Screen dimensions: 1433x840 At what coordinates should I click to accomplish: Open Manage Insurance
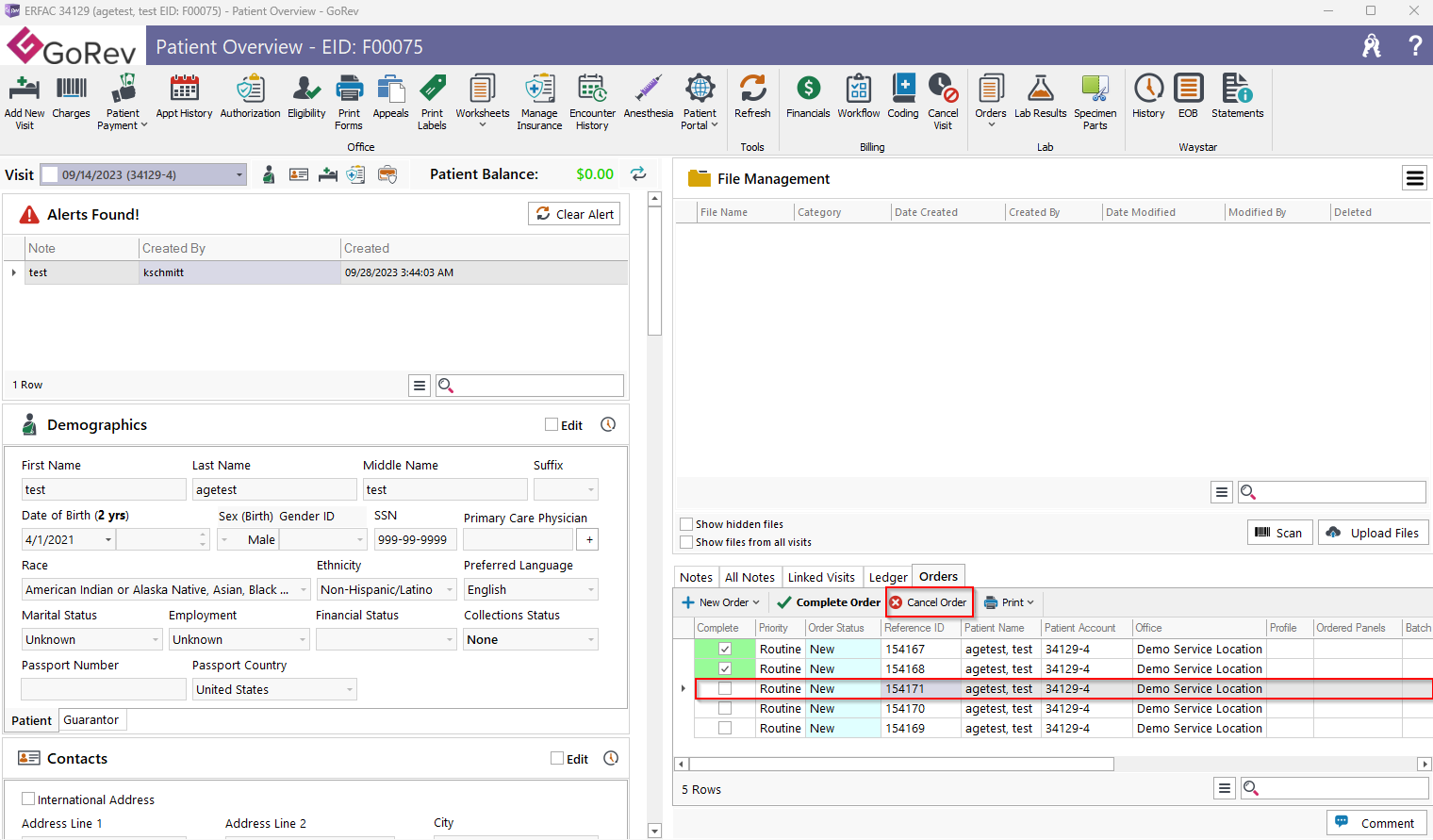539,102
